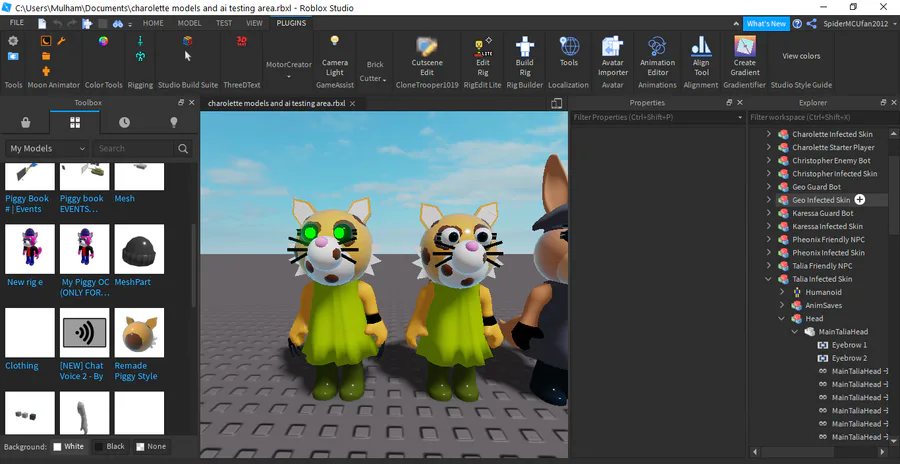The width and height of the screenshot is (900, 464).
Task: Set Toolbox background to Black
Action: coord(110,446)
